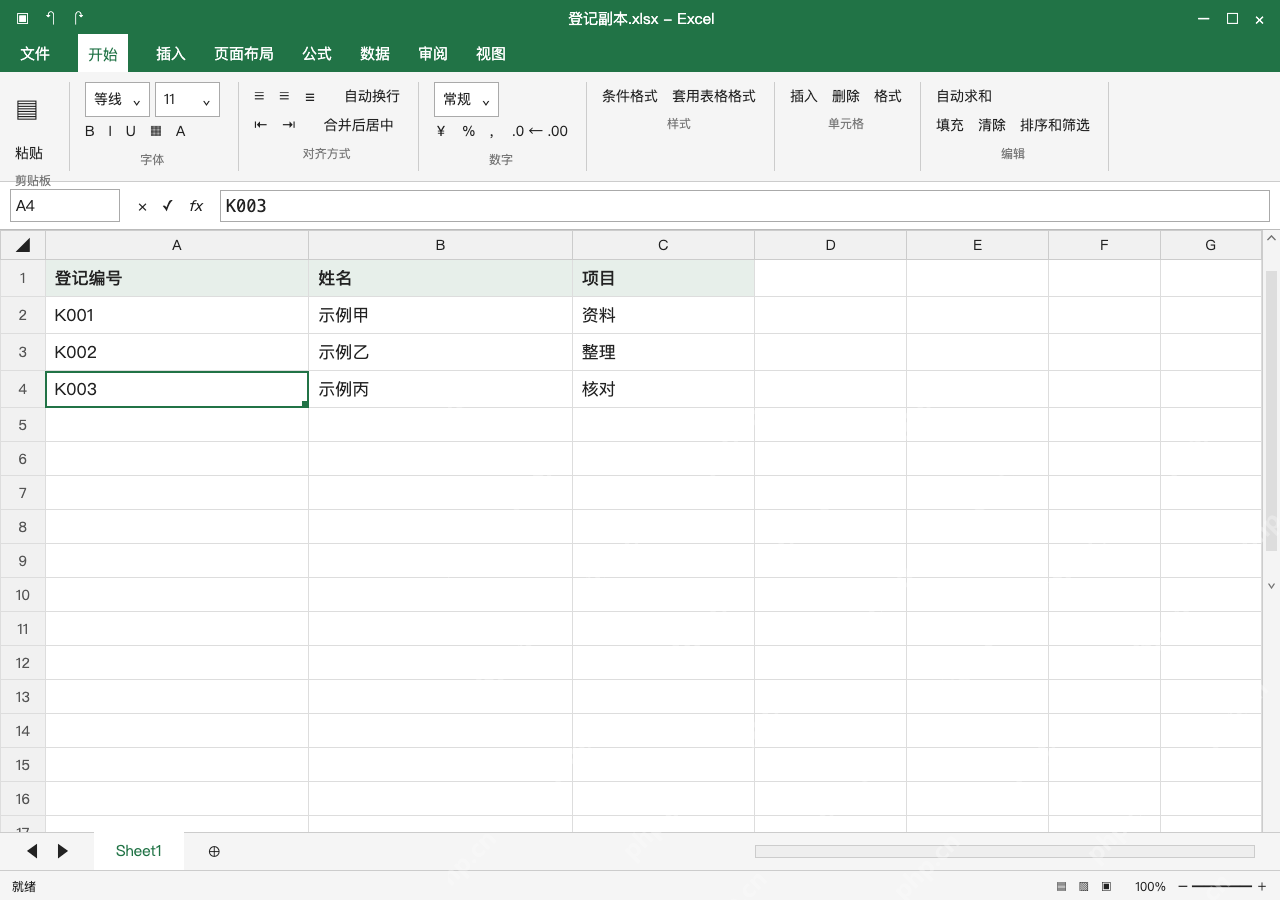This screenshot has height=900, width=1280.
Task: Click the horizontal scrollbar below the grid
Action: coord(1005,851)
